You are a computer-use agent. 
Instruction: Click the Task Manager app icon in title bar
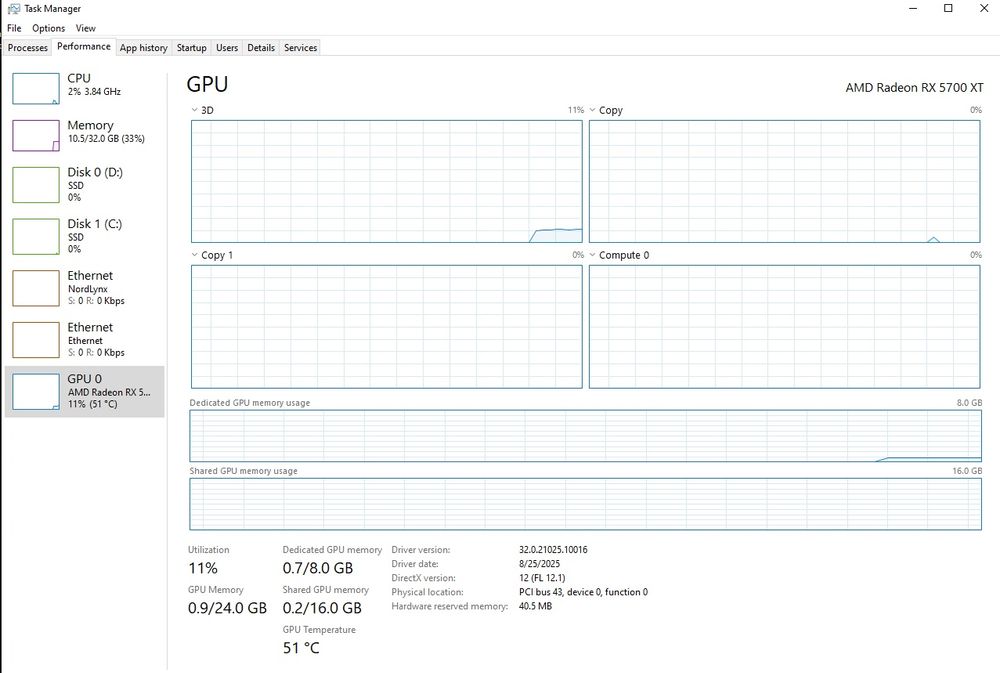click(13, 9)
